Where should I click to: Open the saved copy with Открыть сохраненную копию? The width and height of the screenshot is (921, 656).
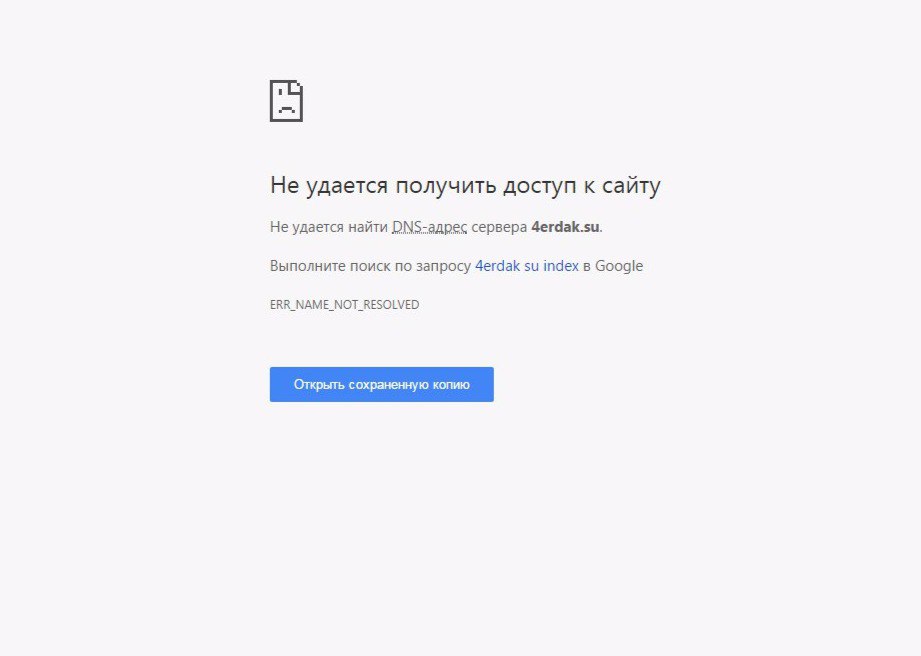click(382, 385)
